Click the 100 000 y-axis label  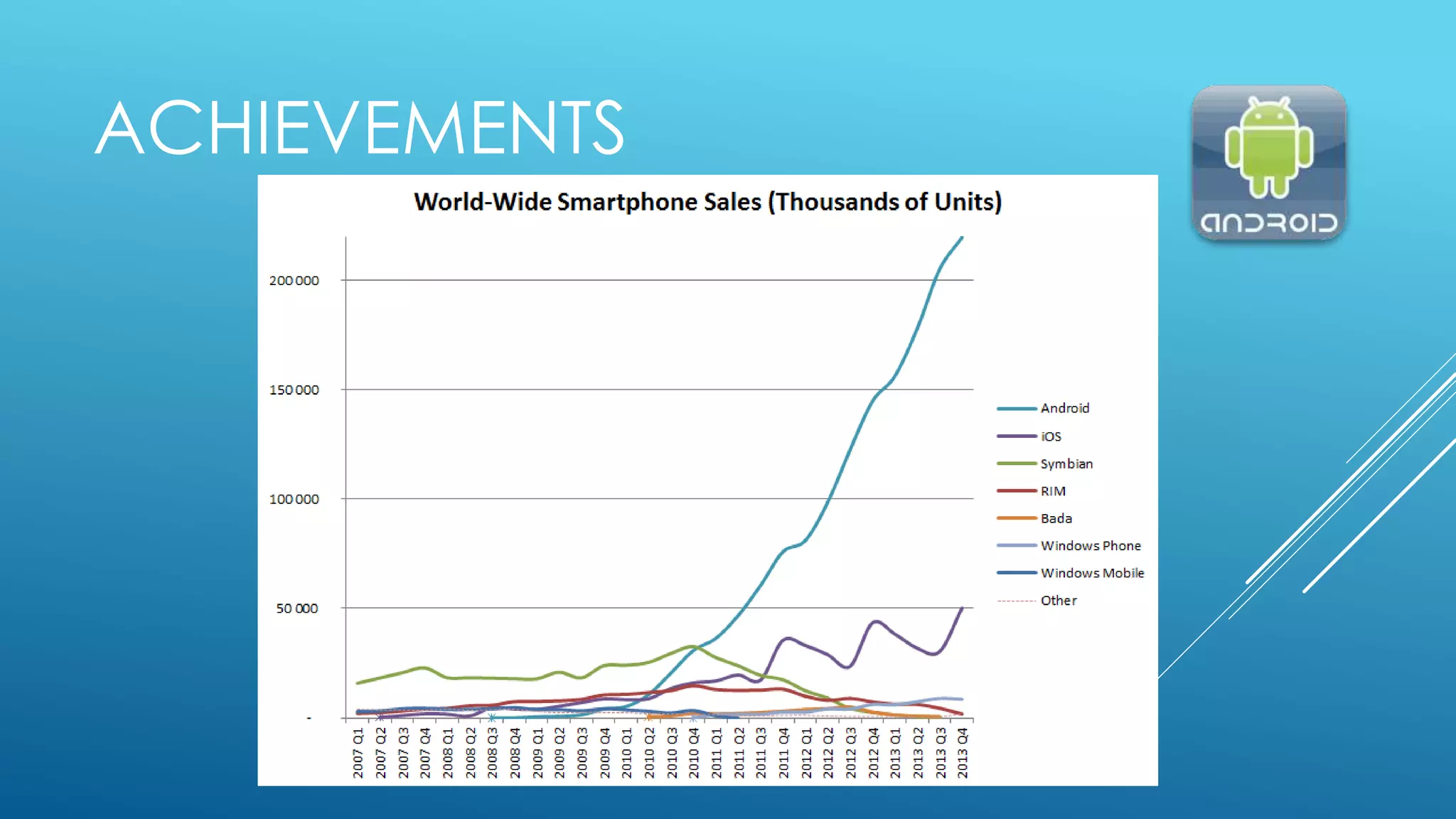294,499
